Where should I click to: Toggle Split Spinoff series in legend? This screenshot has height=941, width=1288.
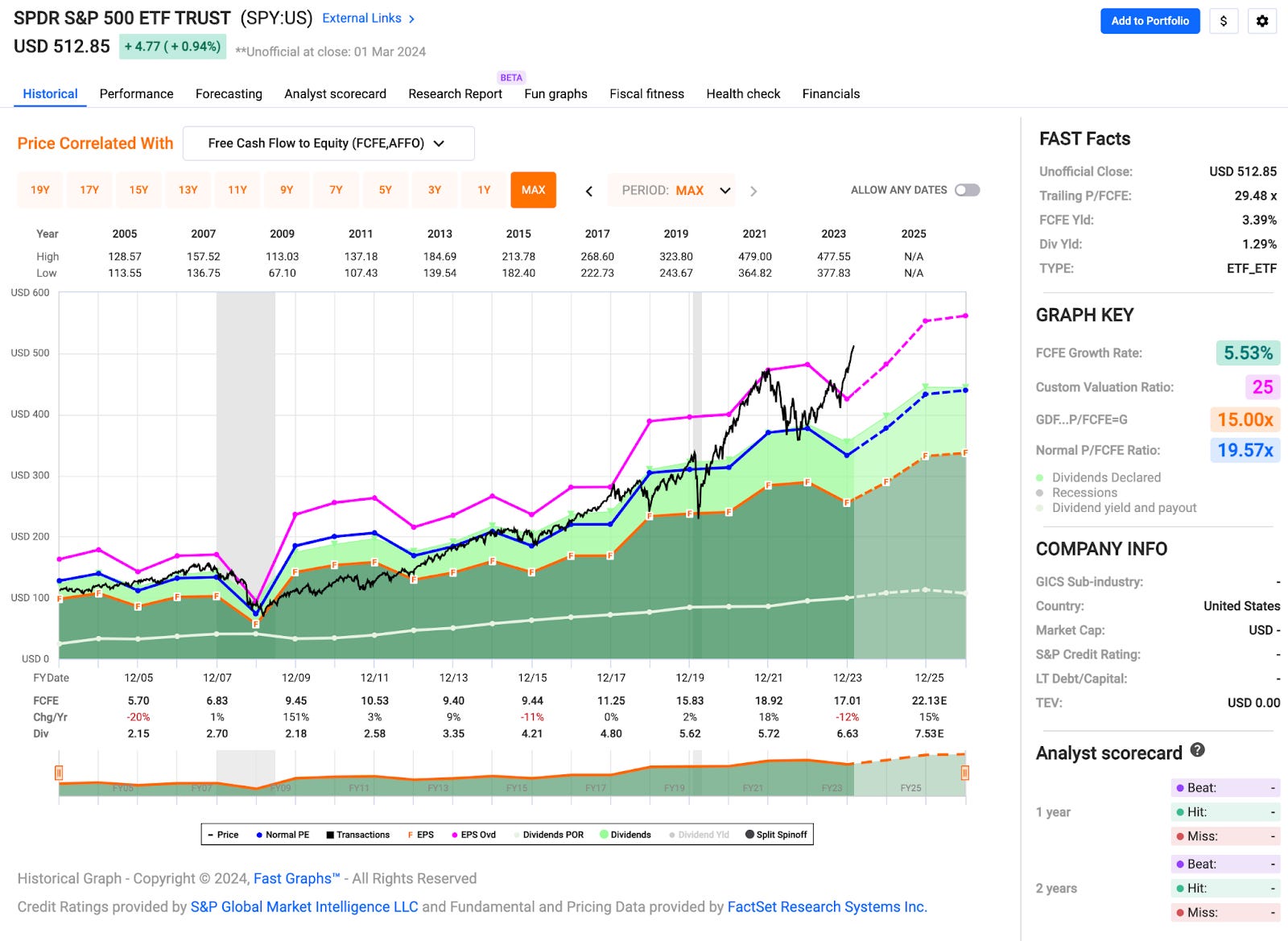point(776,835)
